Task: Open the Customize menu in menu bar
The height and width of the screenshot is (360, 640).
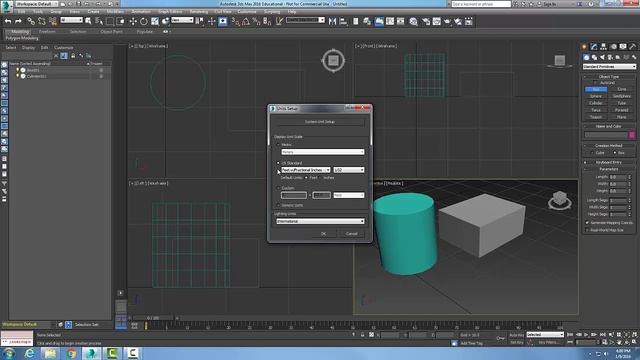Action: (247, 12)
